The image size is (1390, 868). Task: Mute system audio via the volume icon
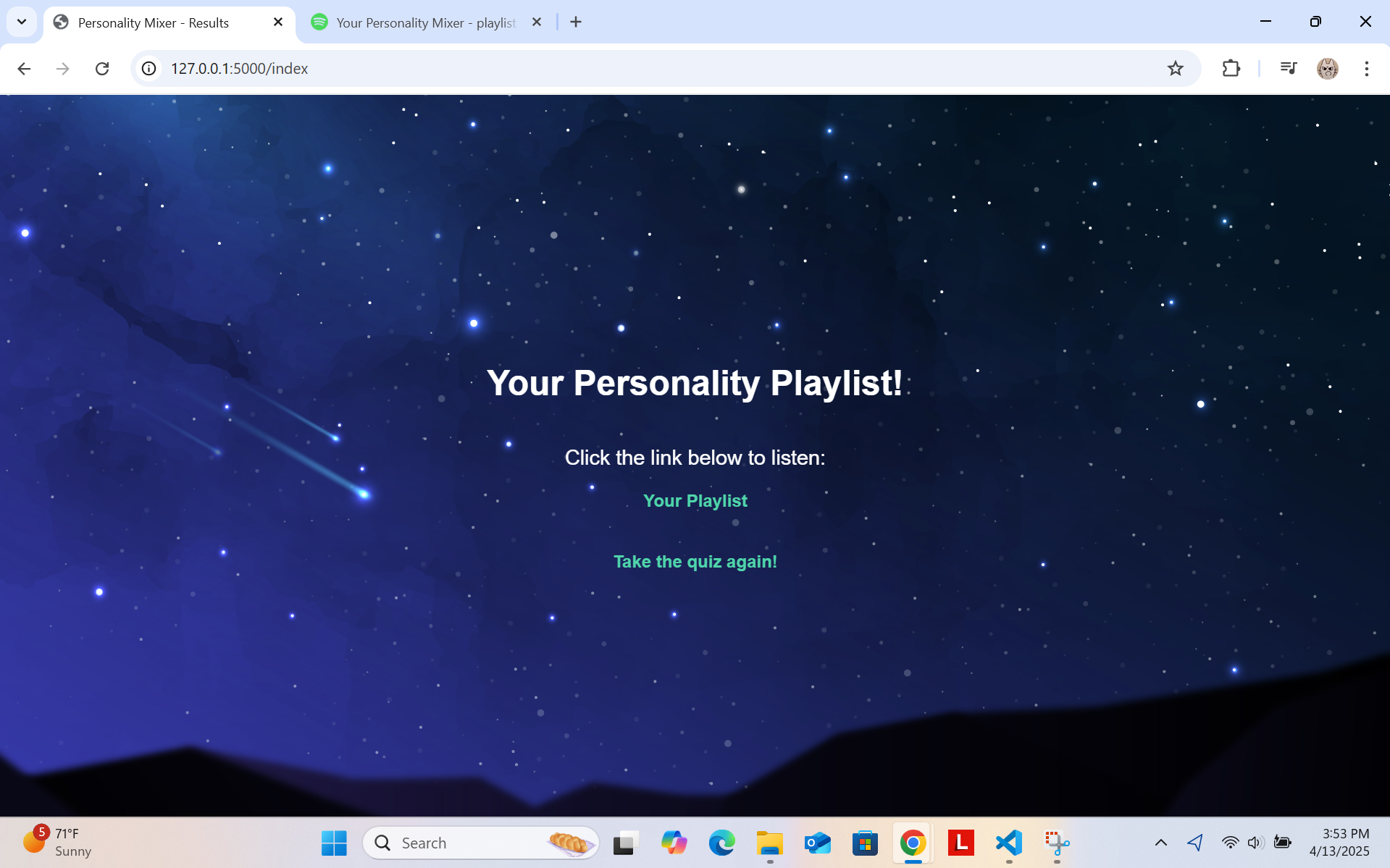[x=1256, y=842]
